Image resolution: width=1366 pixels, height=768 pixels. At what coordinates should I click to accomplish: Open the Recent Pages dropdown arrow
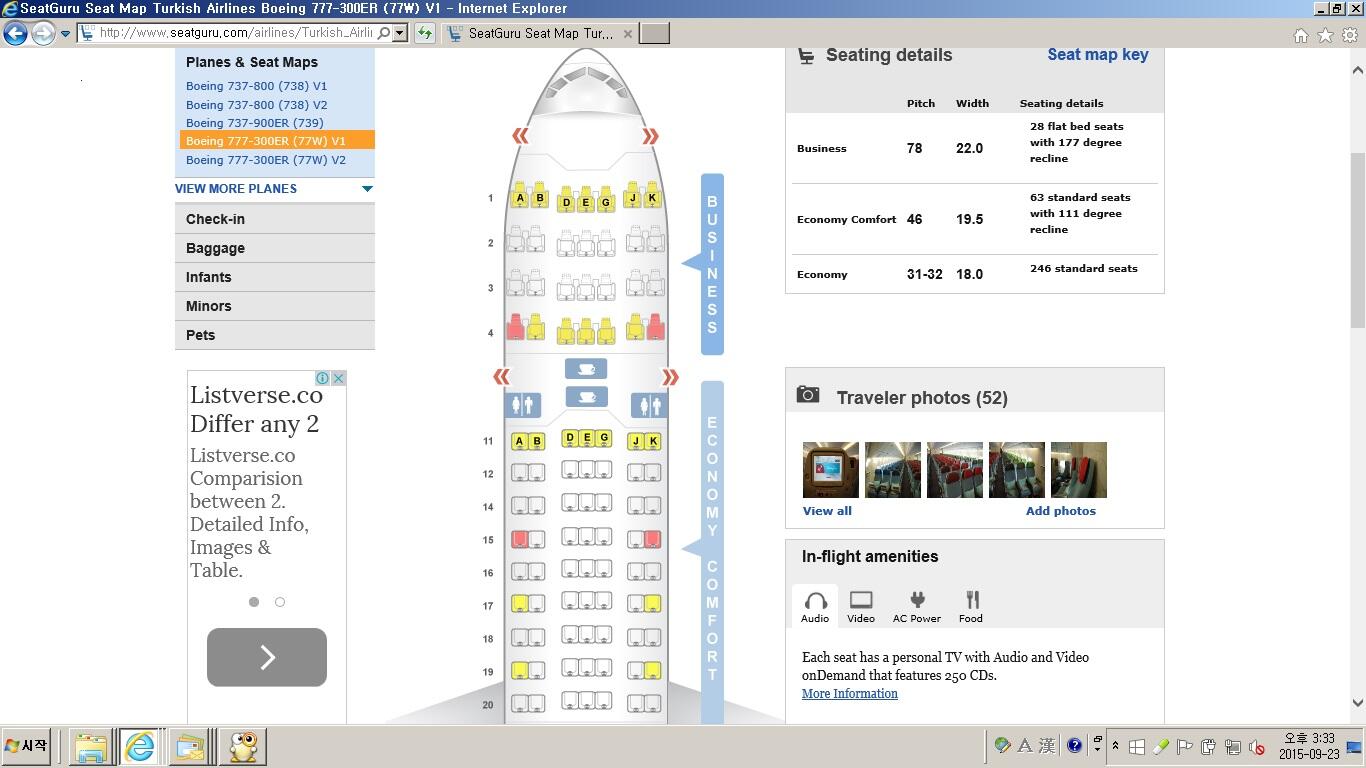click(x=66, y=34)
